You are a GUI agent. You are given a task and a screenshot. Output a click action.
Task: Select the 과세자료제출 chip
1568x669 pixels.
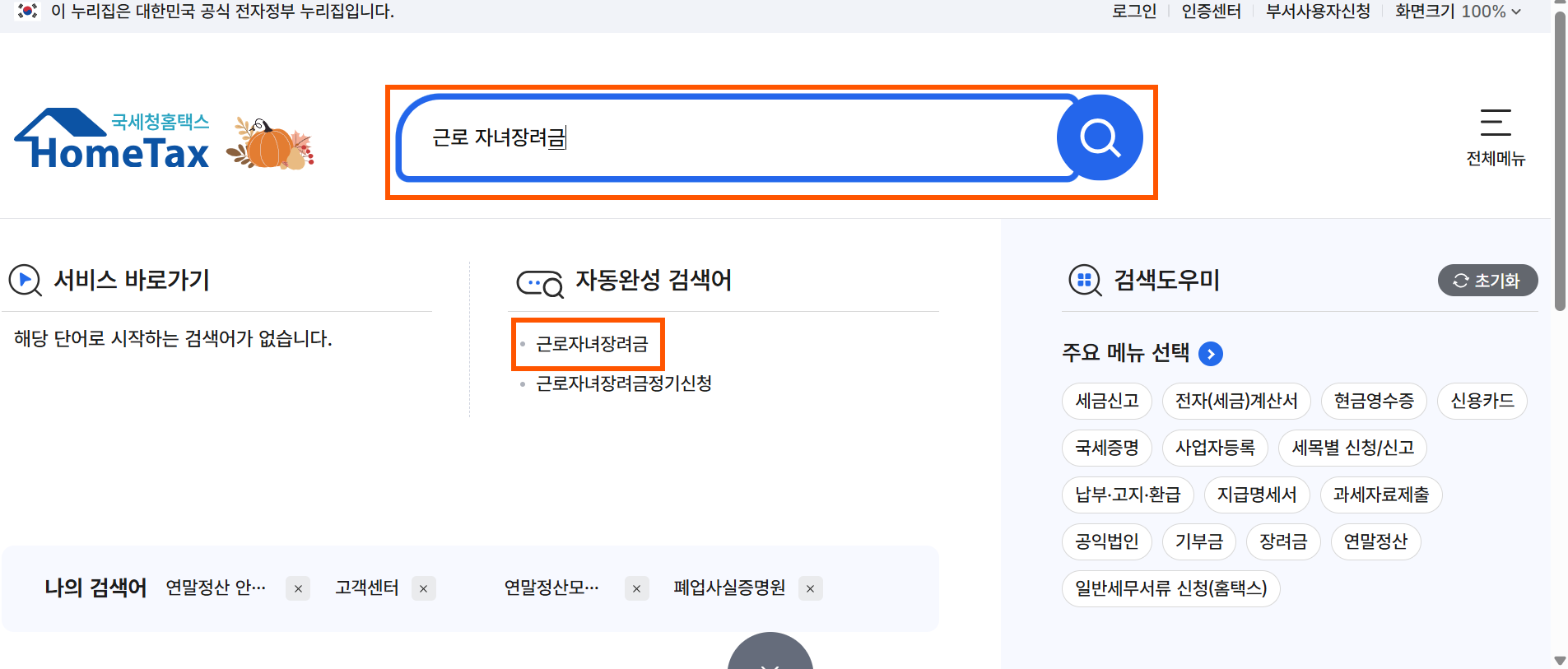(x=1381, y=495)
